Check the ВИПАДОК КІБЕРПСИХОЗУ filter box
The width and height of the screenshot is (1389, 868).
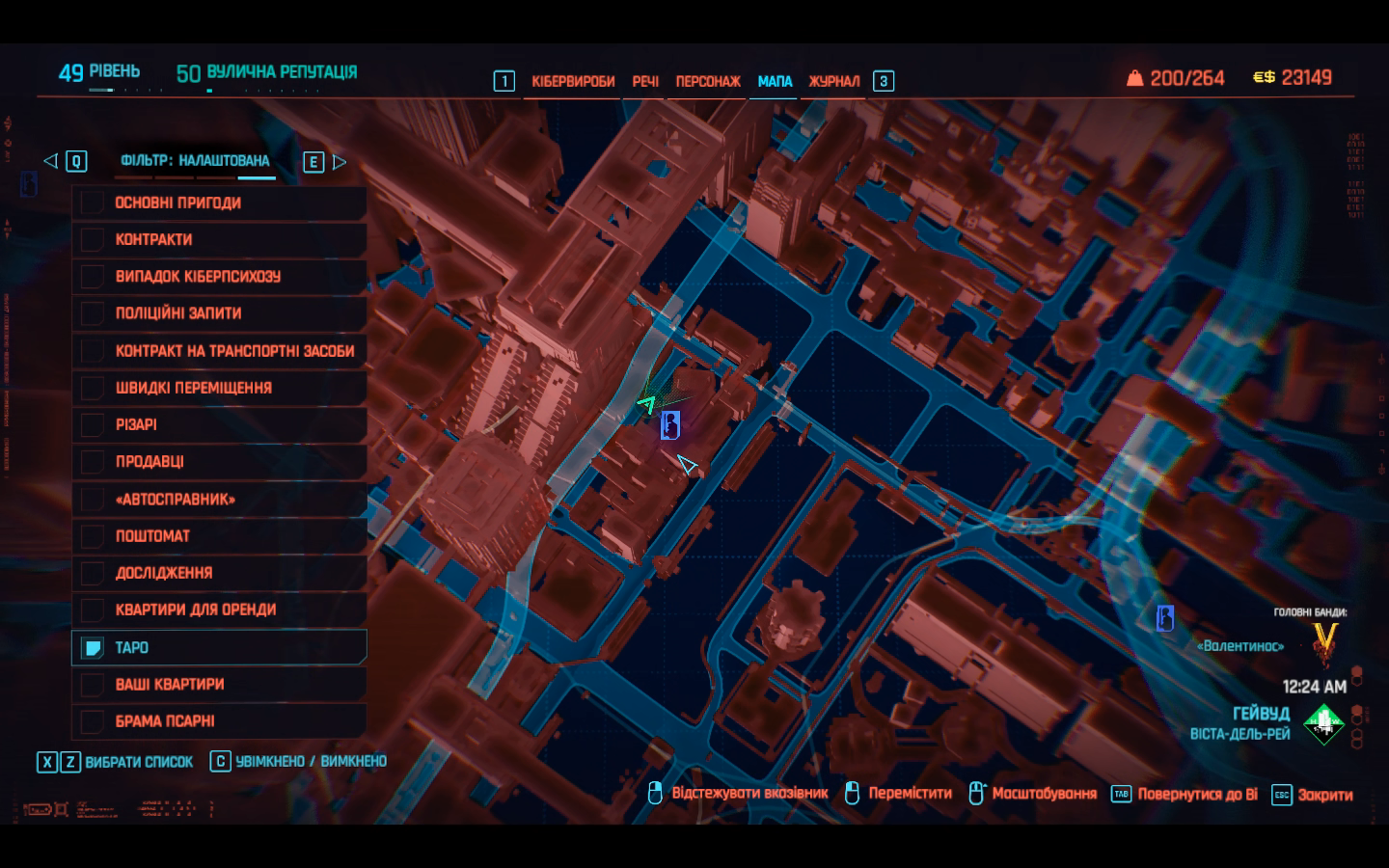(93, 277)
